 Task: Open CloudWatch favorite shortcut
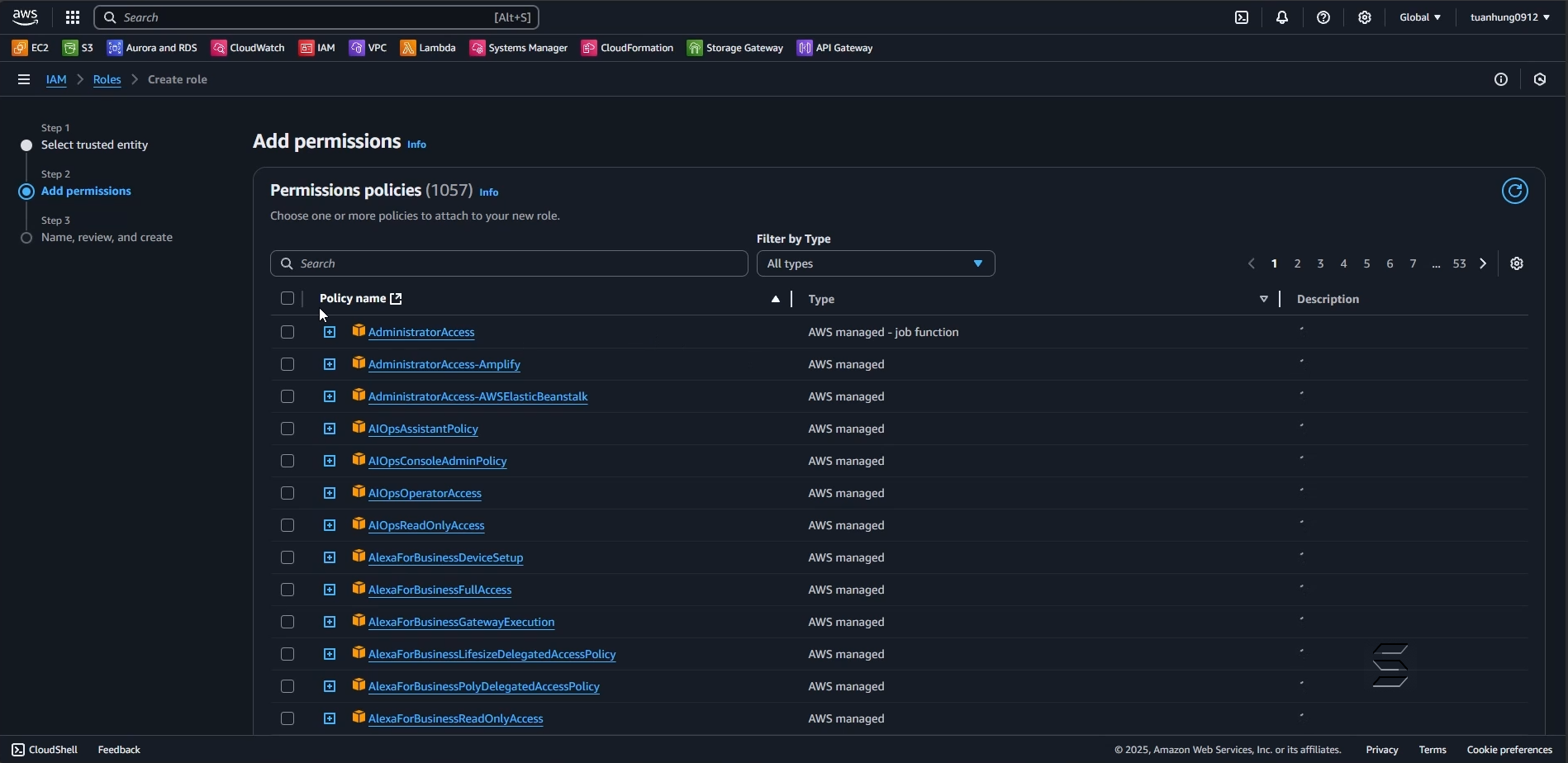(248, 48)
